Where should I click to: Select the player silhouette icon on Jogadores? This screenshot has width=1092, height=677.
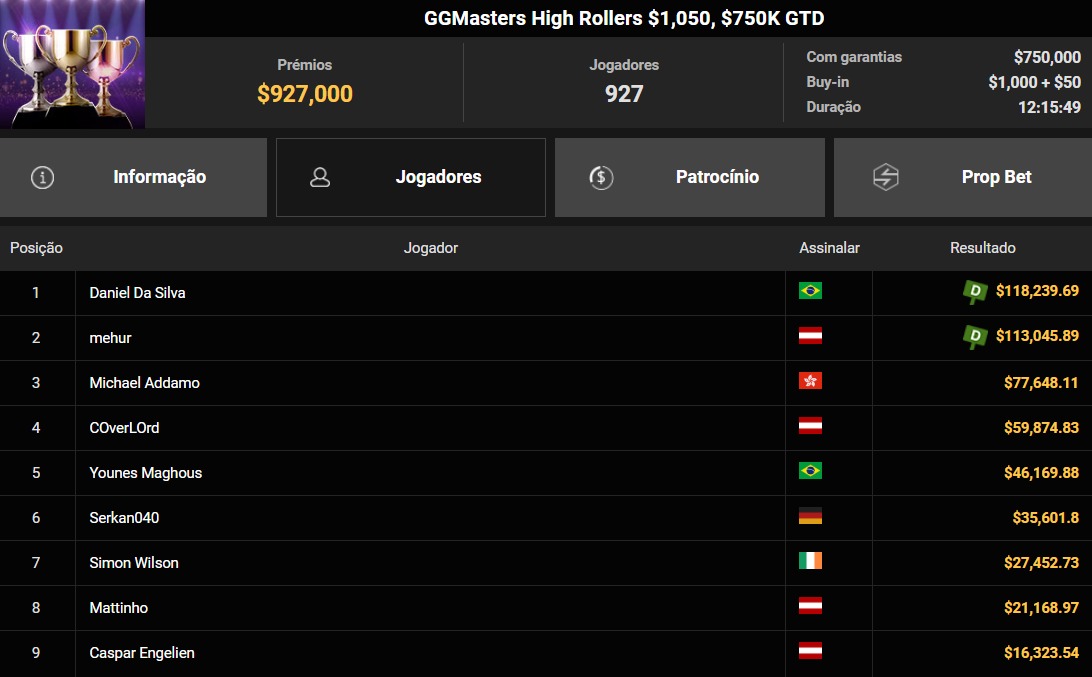tap(320, 176)
